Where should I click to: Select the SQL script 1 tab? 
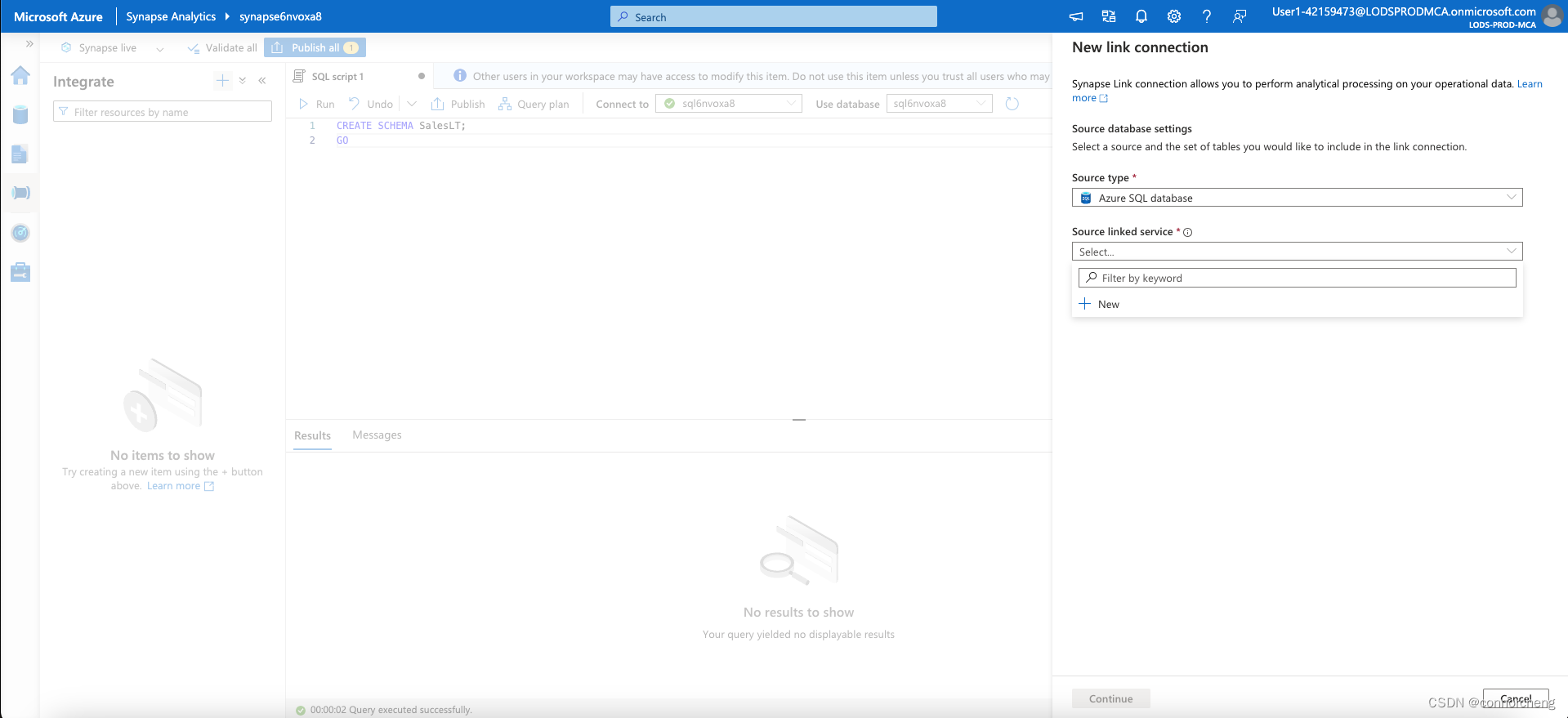click(337, 76)
